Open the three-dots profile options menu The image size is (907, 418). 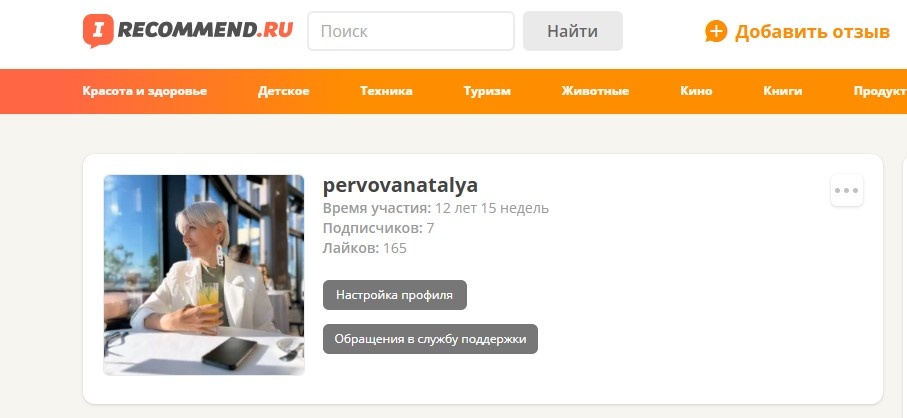pyautogui.click(x=847, y=190)
